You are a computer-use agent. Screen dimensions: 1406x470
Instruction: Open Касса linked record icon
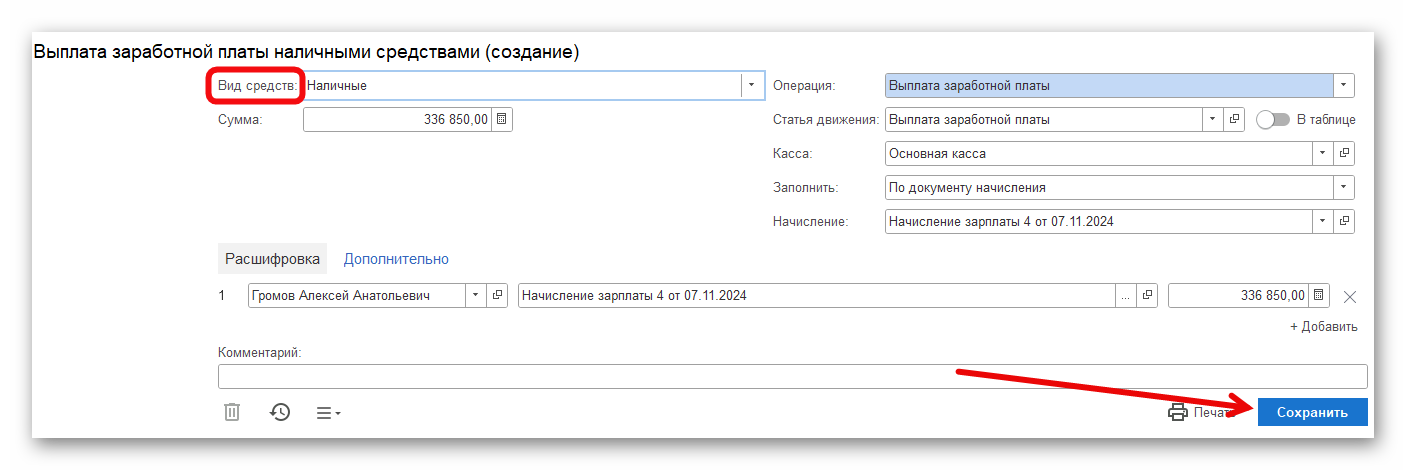coord(1345,153)
